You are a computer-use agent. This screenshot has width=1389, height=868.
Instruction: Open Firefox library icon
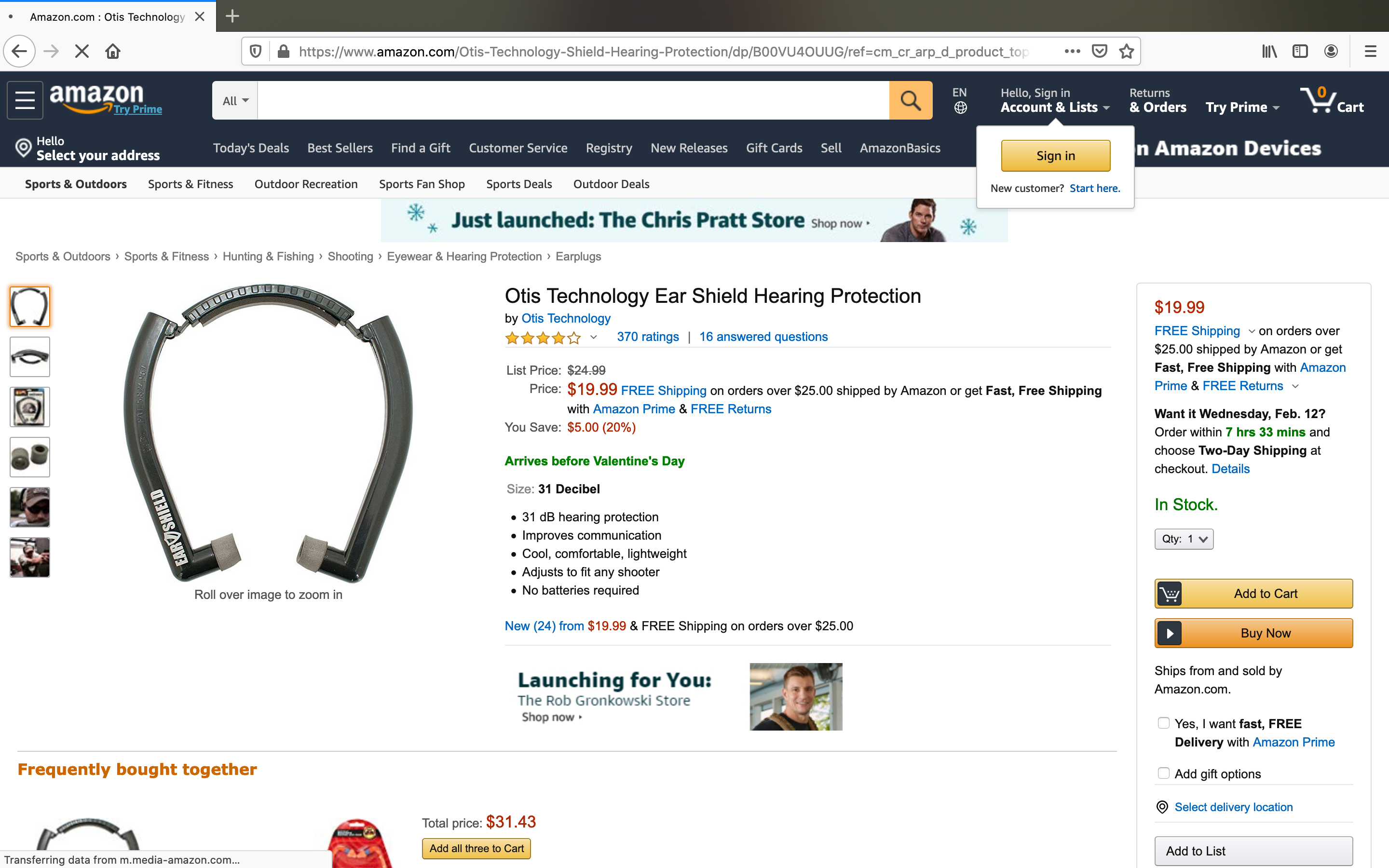coord(1269,52)
